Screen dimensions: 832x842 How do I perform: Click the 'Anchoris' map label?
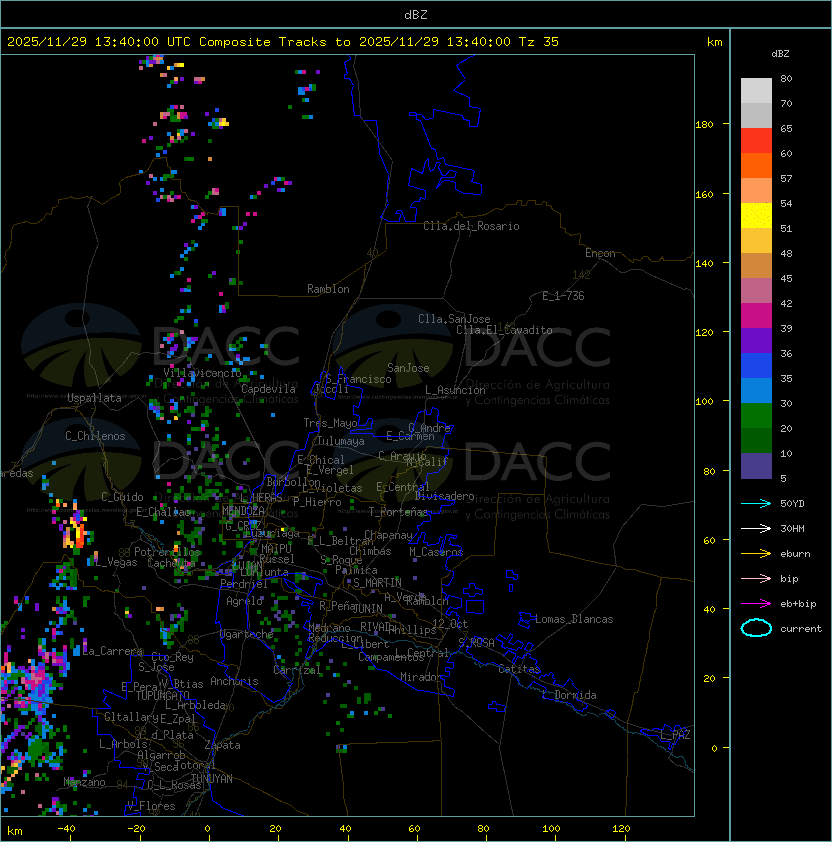point(234,681)
